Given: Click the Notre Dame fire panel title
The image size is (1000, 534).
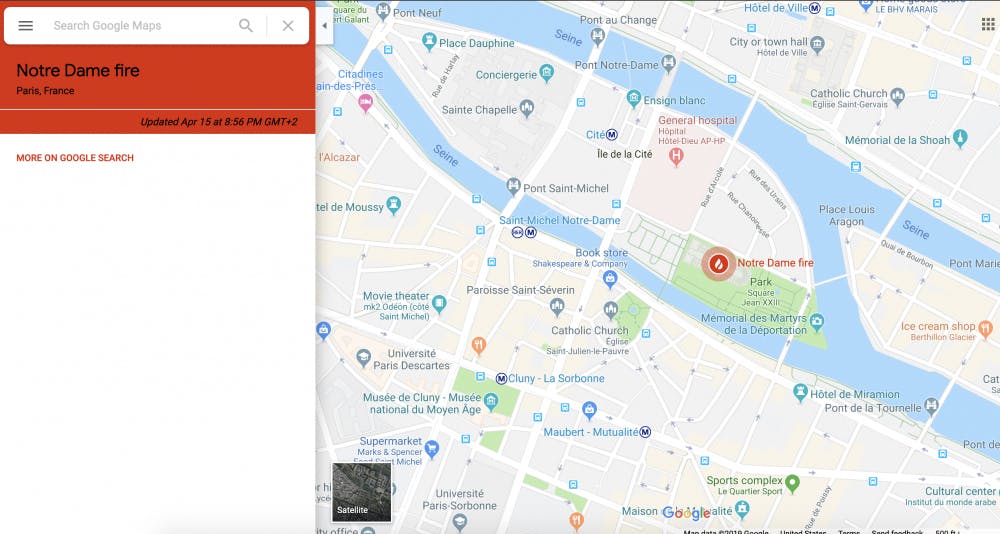Looking at the screenshot, I should [78, 70].
